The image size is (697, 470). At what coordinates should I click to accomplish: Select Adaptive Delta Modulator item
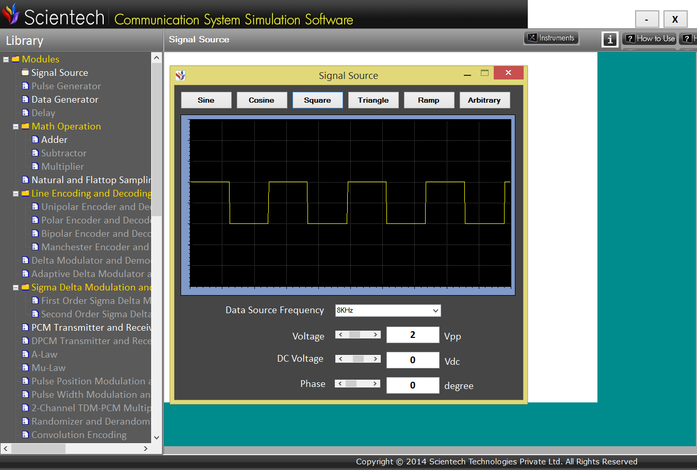pyautogui.click(x=91, y=274)
